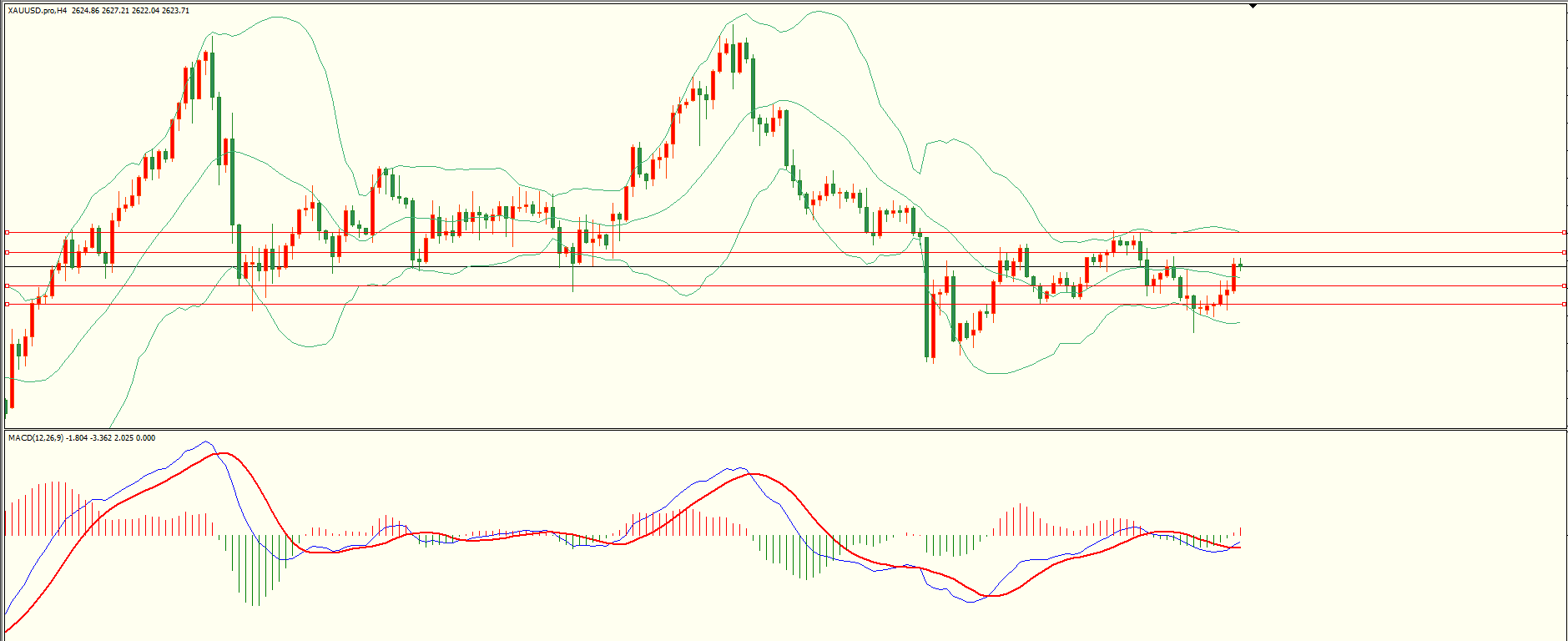Screen dimensions: 1568x641
Task: Click the MACD value -1.804
Action: (x=77, y=438)
